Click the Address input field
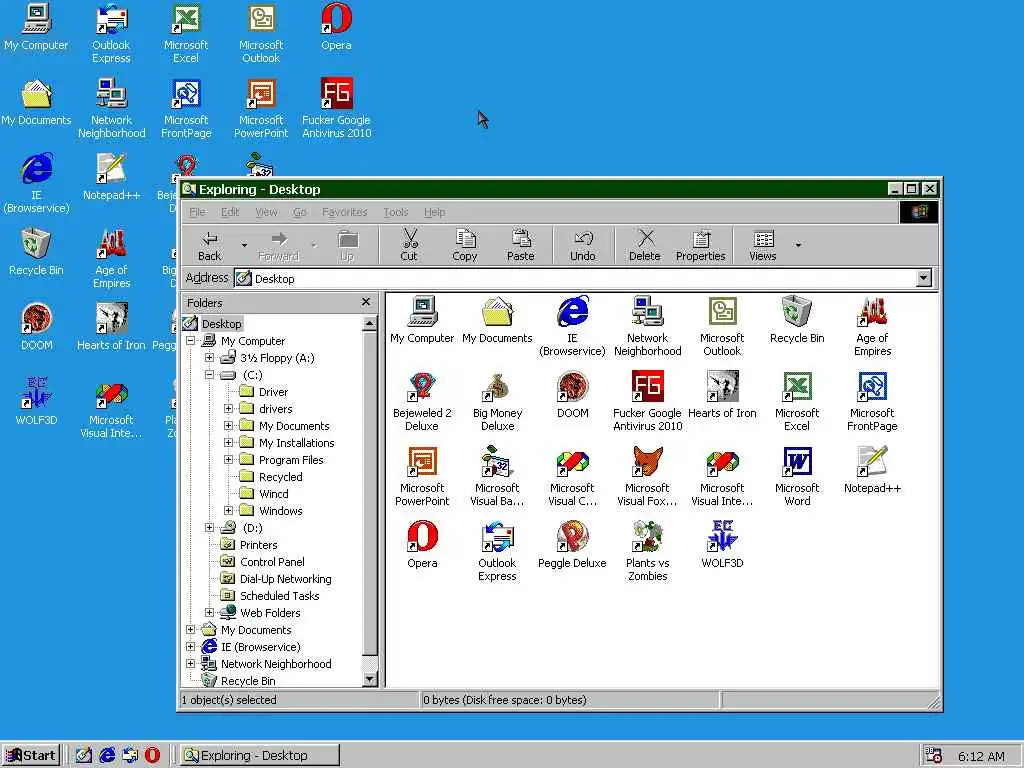This screenshot has height=768, width=1024. 575,278
